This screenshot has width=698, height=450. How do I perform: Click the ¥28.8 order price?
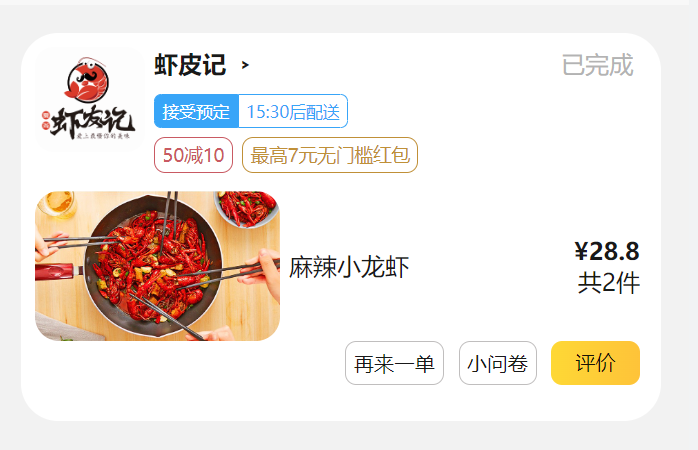[607, 251]
